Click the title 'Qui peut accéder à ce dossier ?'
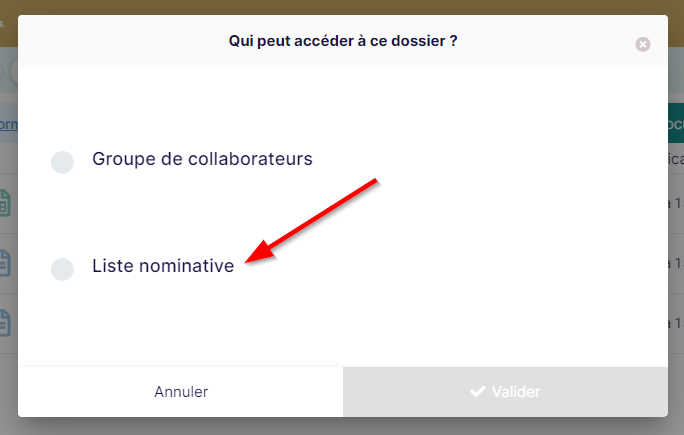Viewport: 684px width, 435px height. pos(343,41)
